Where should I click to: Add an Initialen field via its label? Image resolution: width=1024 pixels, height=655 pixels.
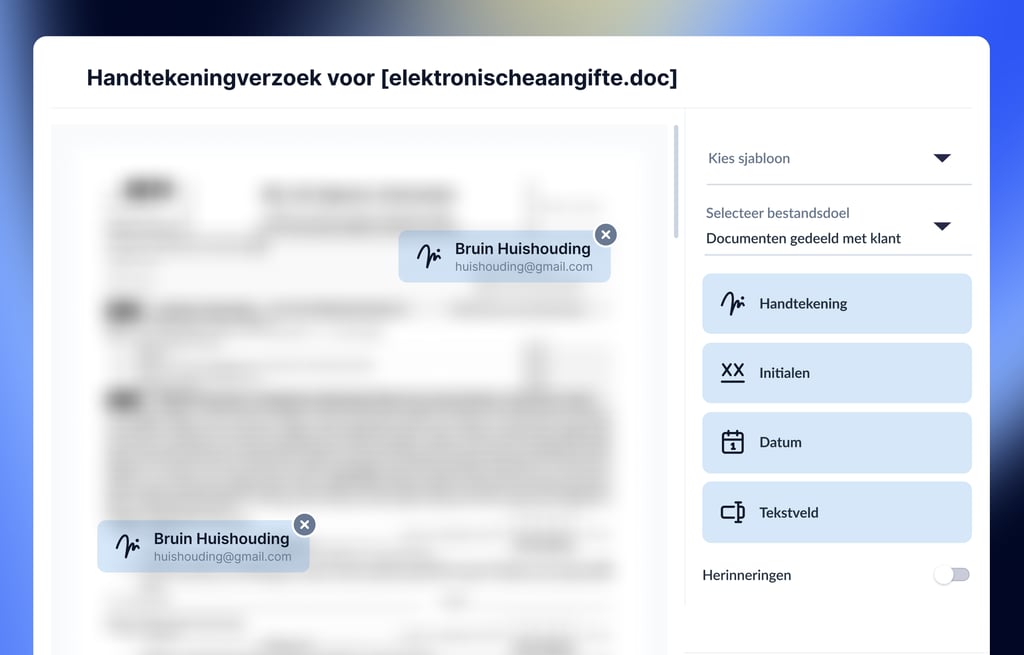(x=784, y=373)
